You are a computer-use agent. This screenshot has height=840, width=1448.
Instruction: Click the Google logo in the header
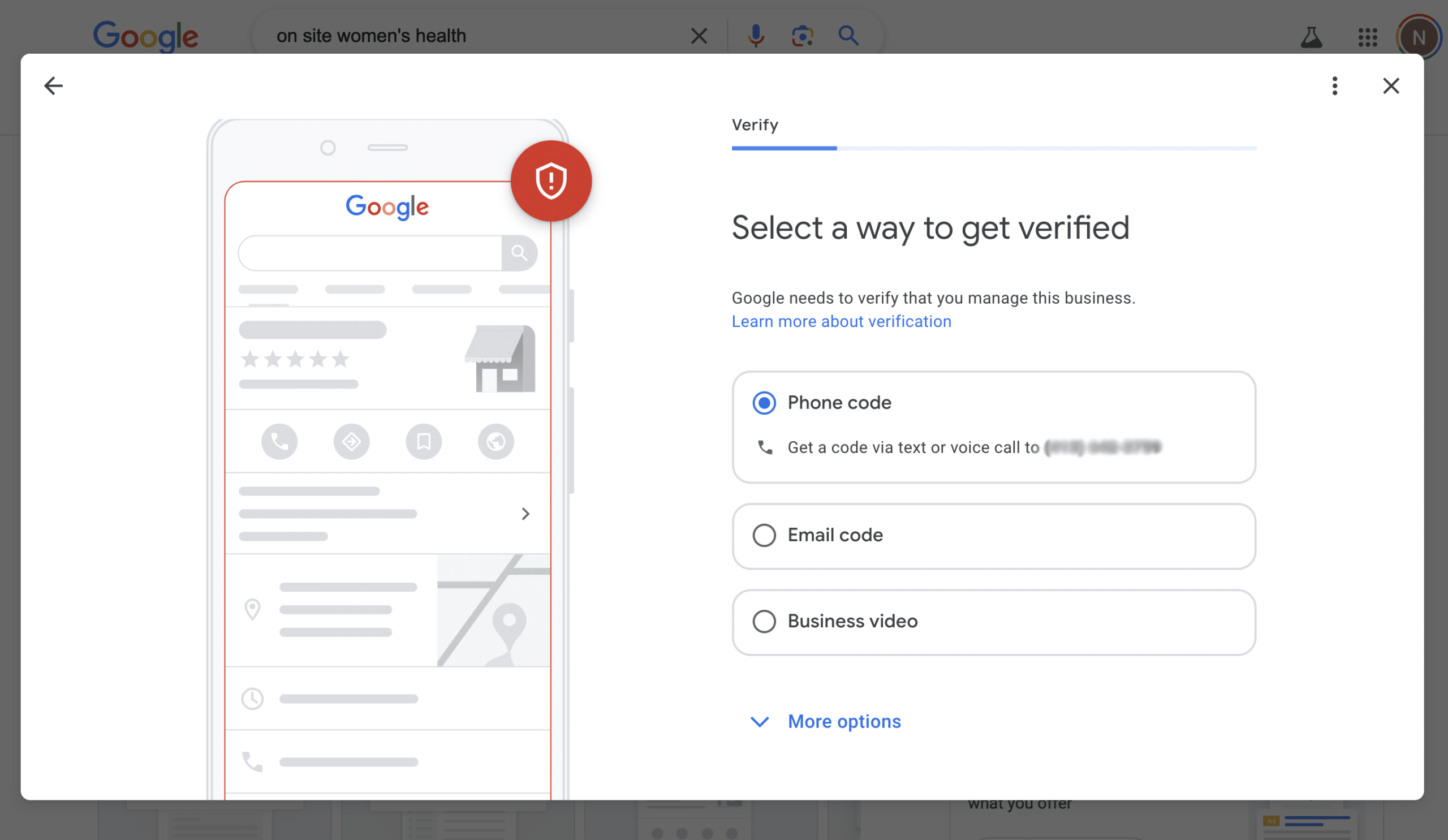(146, 36)
